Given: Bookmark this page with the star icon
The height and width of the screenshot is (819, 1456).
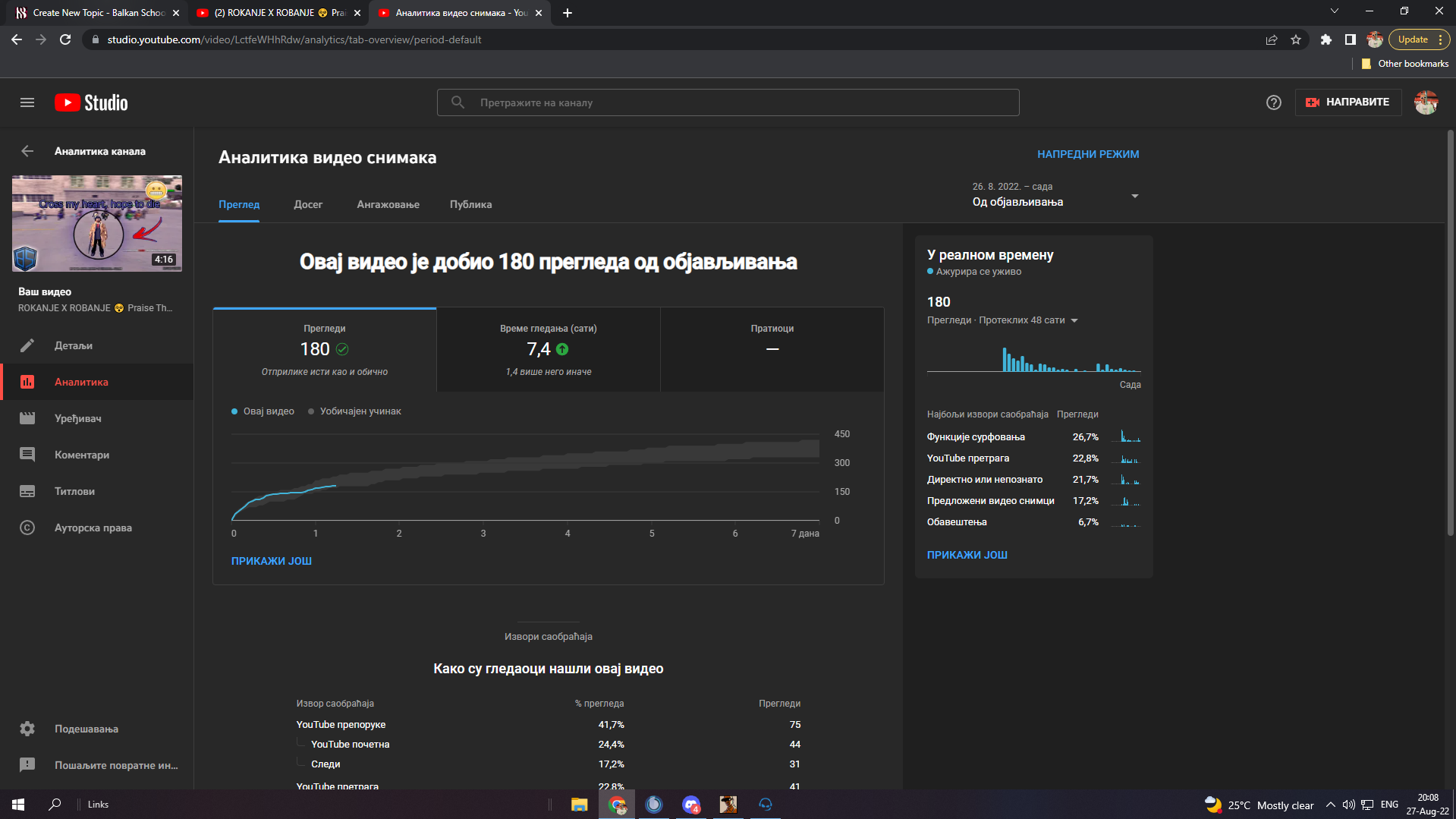Looking at the screenshot, I should click(1296, 39).
